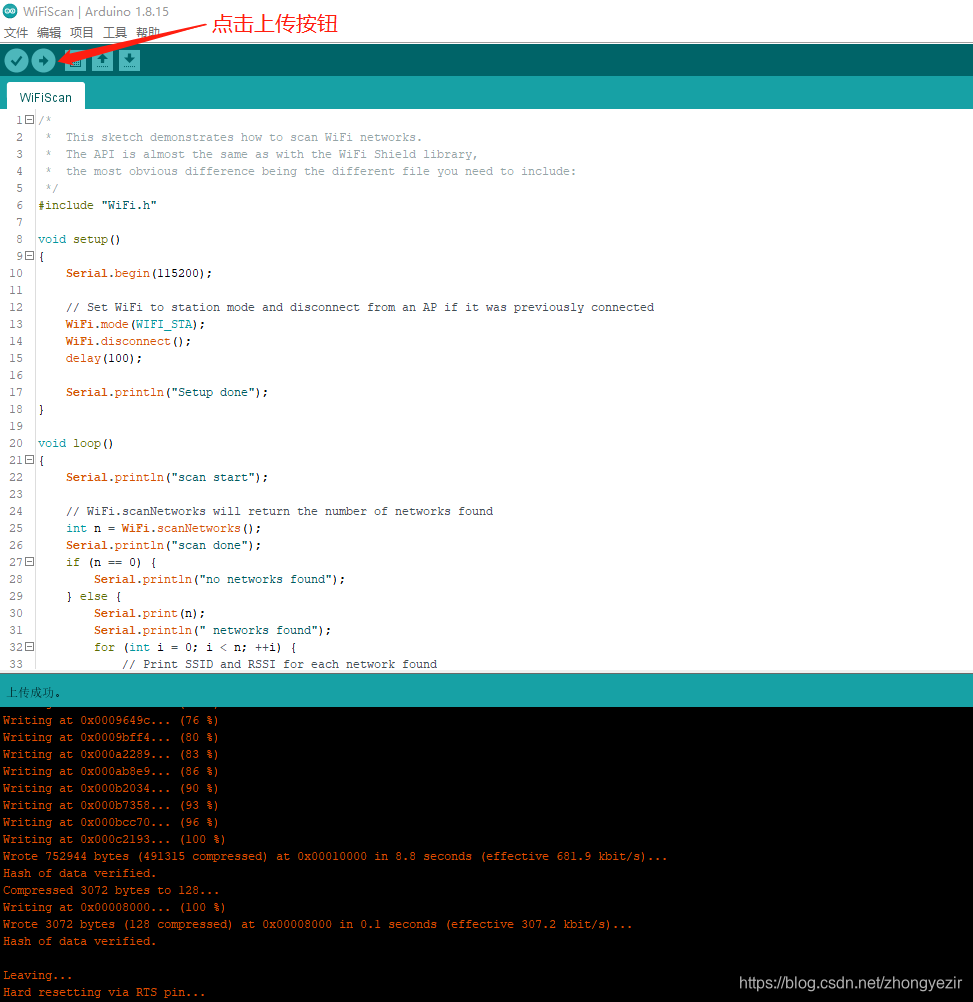Screen dimensions: 973x1002
Task: Click the Upload arrow button
Action: click(43, 61)
